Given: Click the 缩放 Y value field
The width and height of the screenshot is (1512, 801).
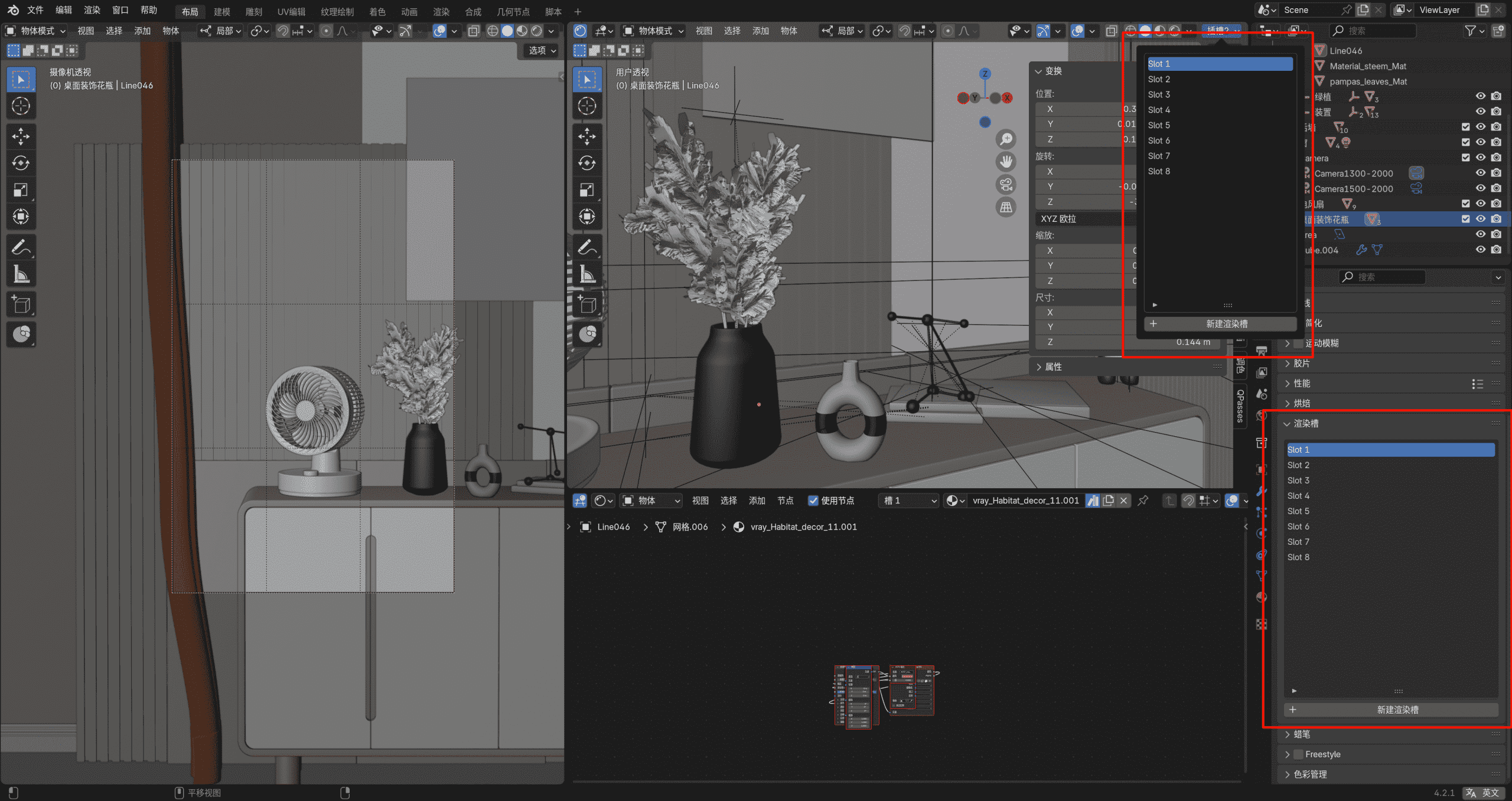Looking at the screenshot, I should click(1086, 266).
